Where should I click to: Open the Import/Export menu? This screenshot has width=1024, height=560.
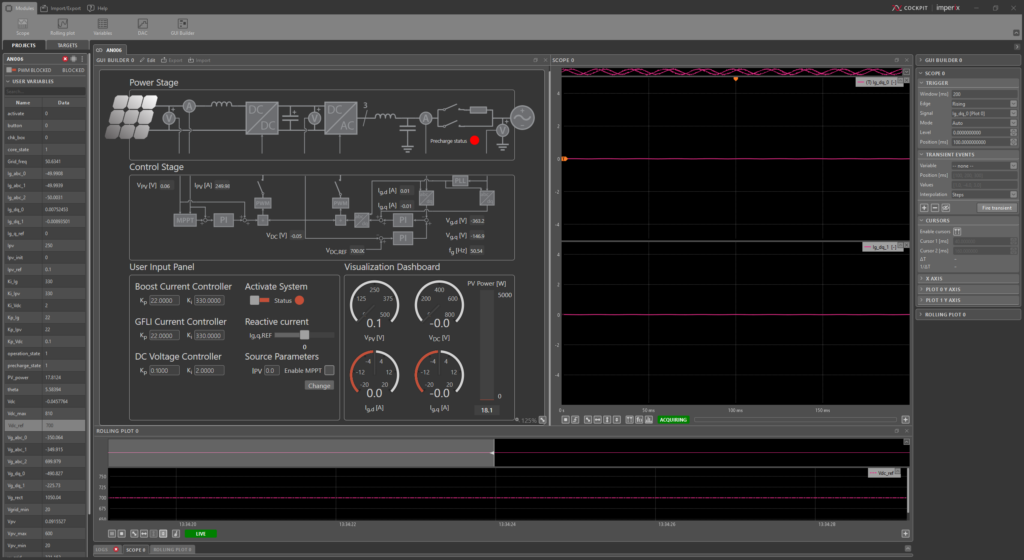tap(66, 7)
